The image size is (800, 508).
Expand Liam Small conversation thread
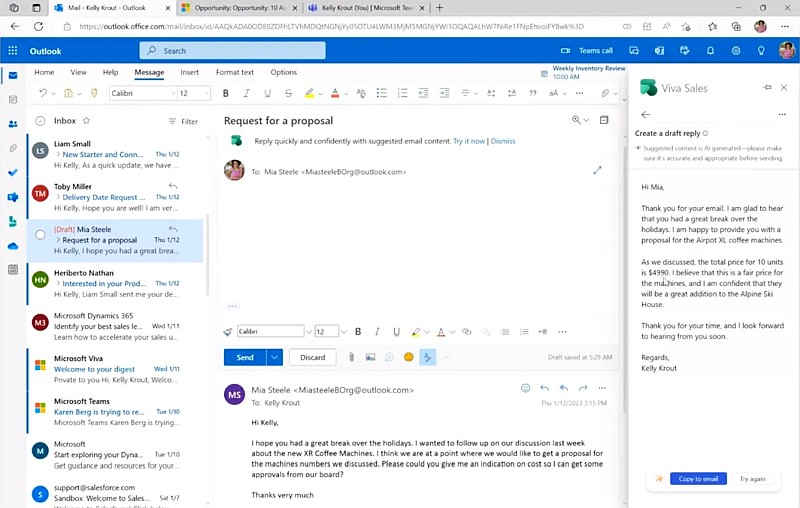(x=59, y=154)
